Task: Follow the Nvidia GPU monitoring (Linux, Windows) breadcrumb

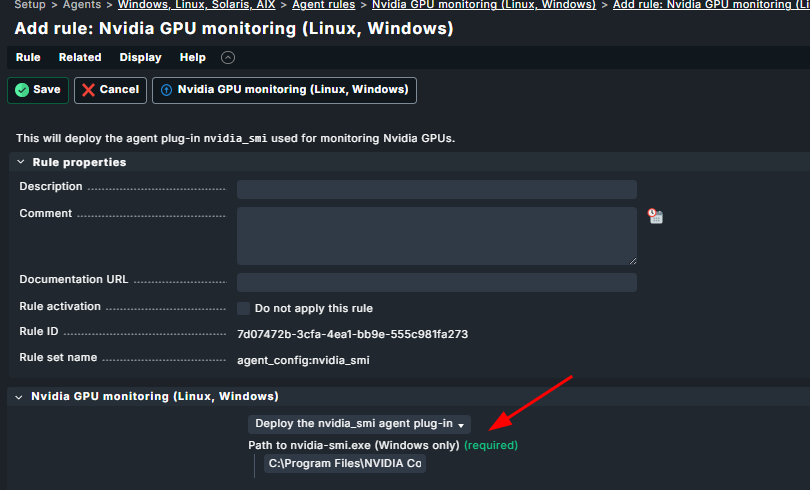Action: point(484,5)
